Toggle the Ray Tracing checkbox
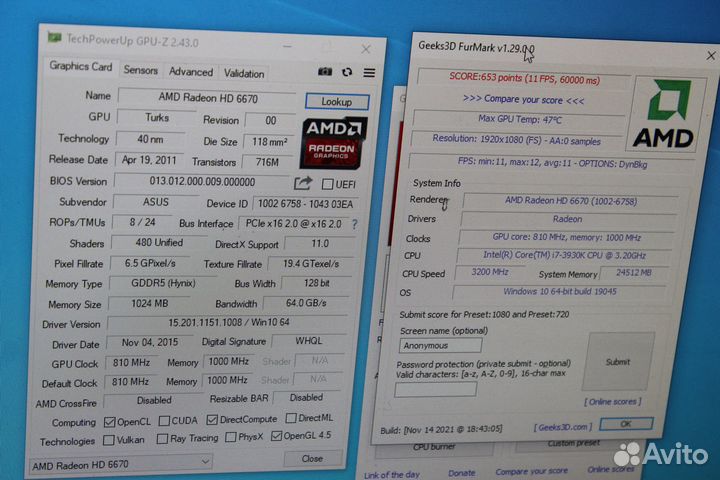This screenshot has width=720, height=480. tap(162, 439)
